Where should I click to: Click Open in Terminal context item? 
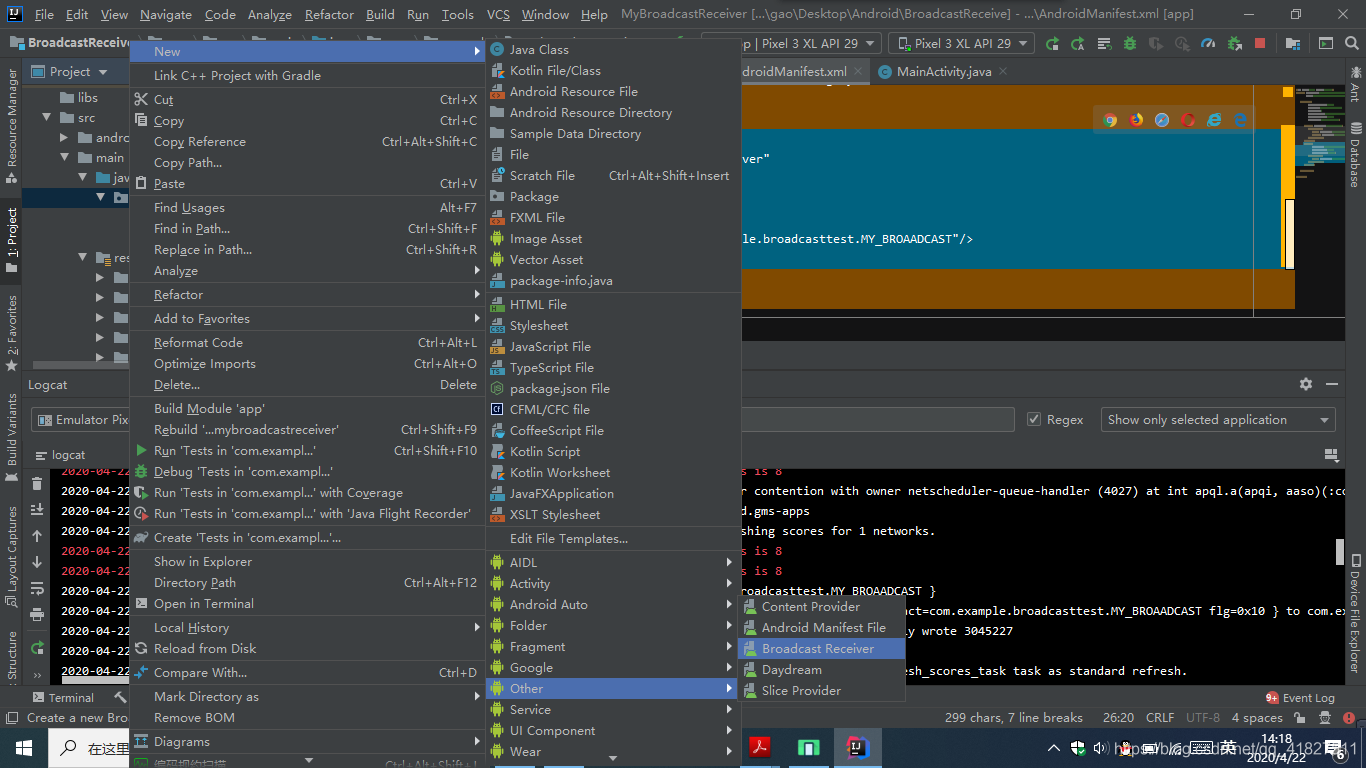point(307,604)
